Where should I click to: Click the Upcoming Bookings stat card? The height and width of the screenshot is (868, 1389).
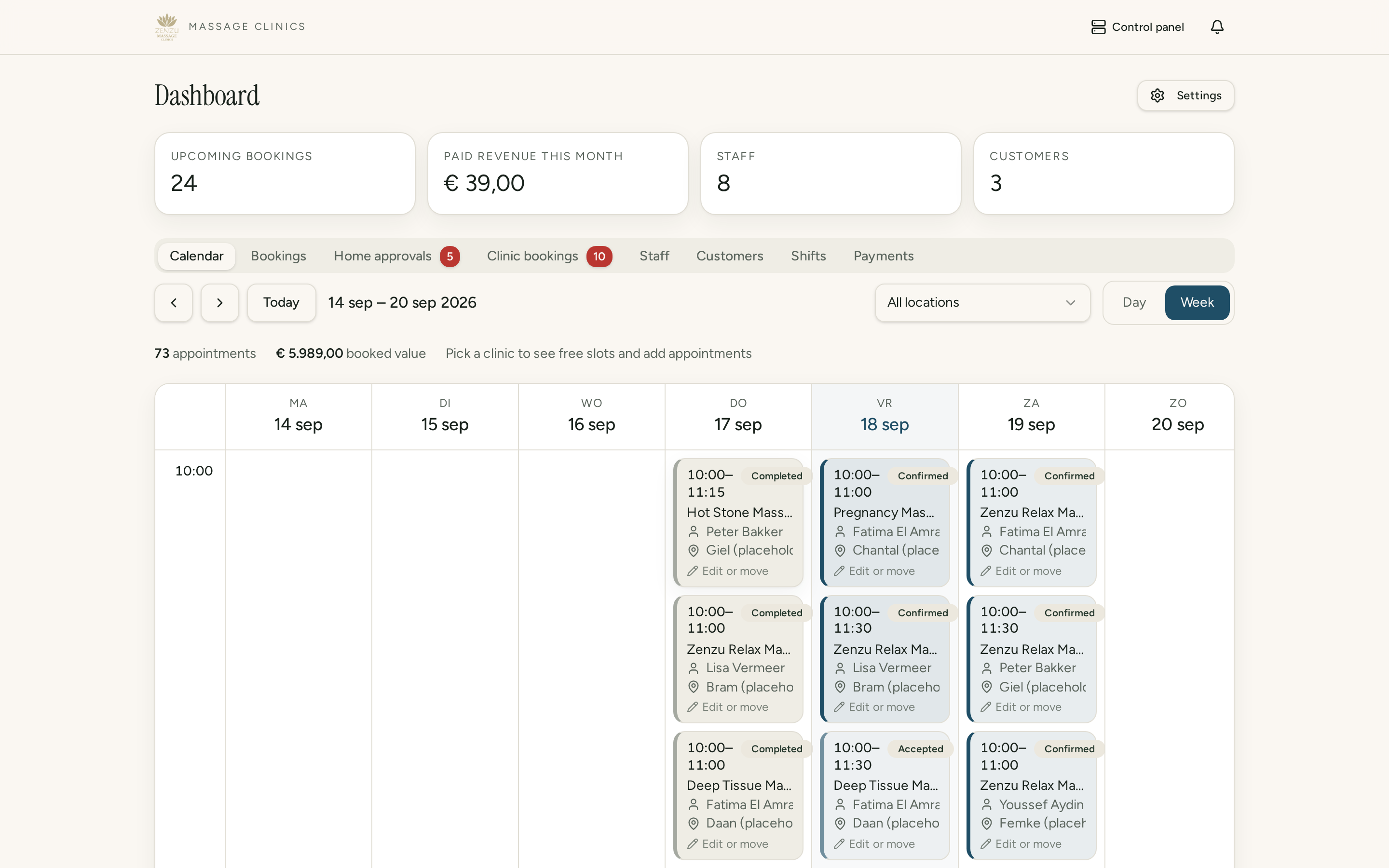pyautogui.click(x=285, y=174)
